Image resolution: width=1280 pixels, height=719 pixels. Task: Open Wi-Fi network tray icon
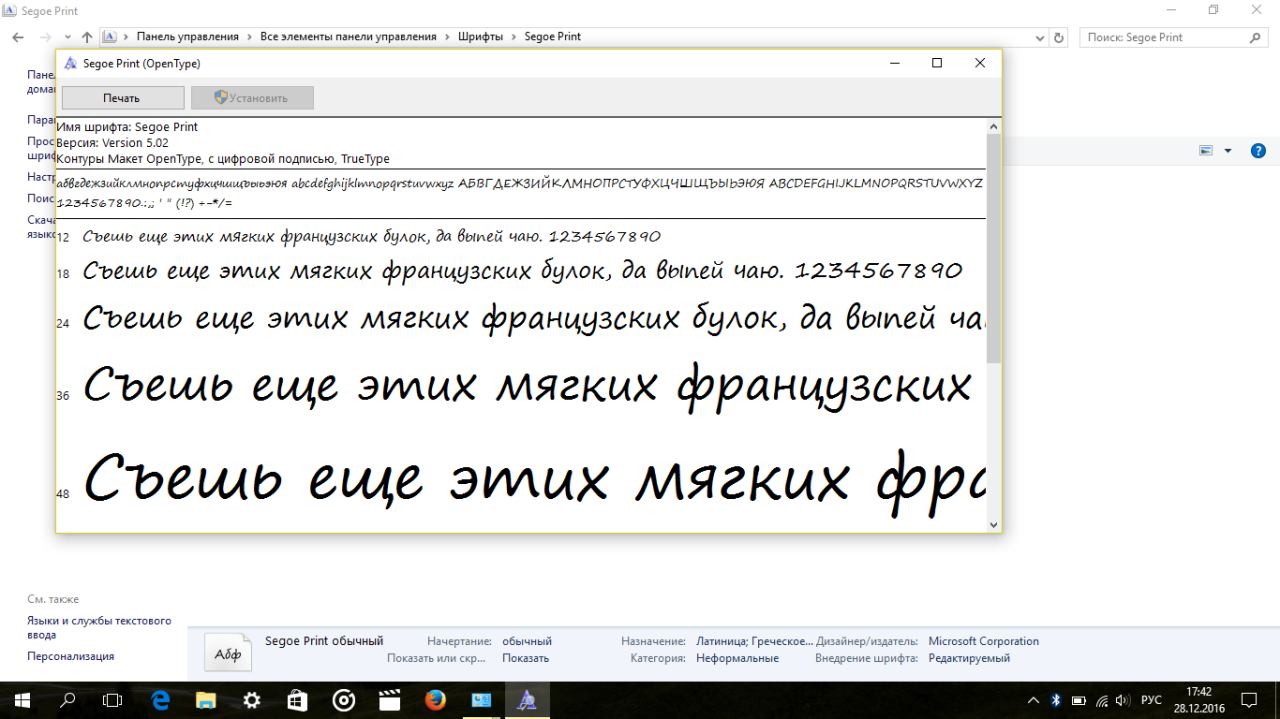point(1102,701)
